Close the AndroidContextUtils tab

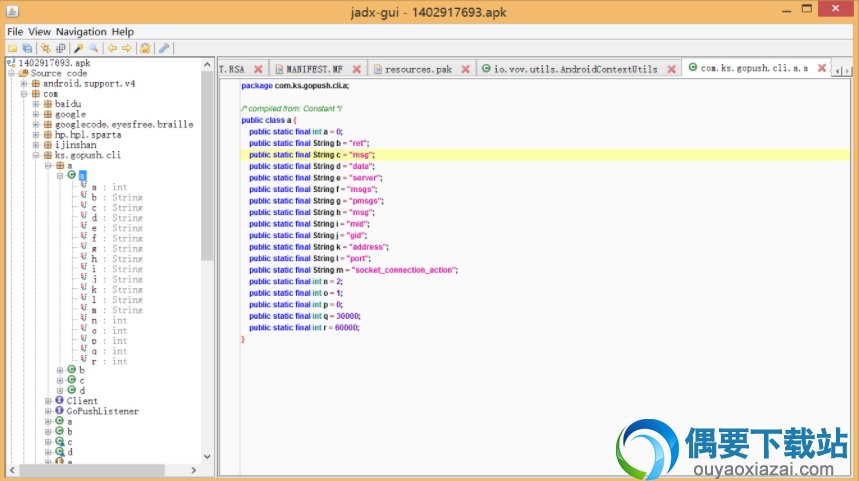pyautogui.click(x=671, y=69)
